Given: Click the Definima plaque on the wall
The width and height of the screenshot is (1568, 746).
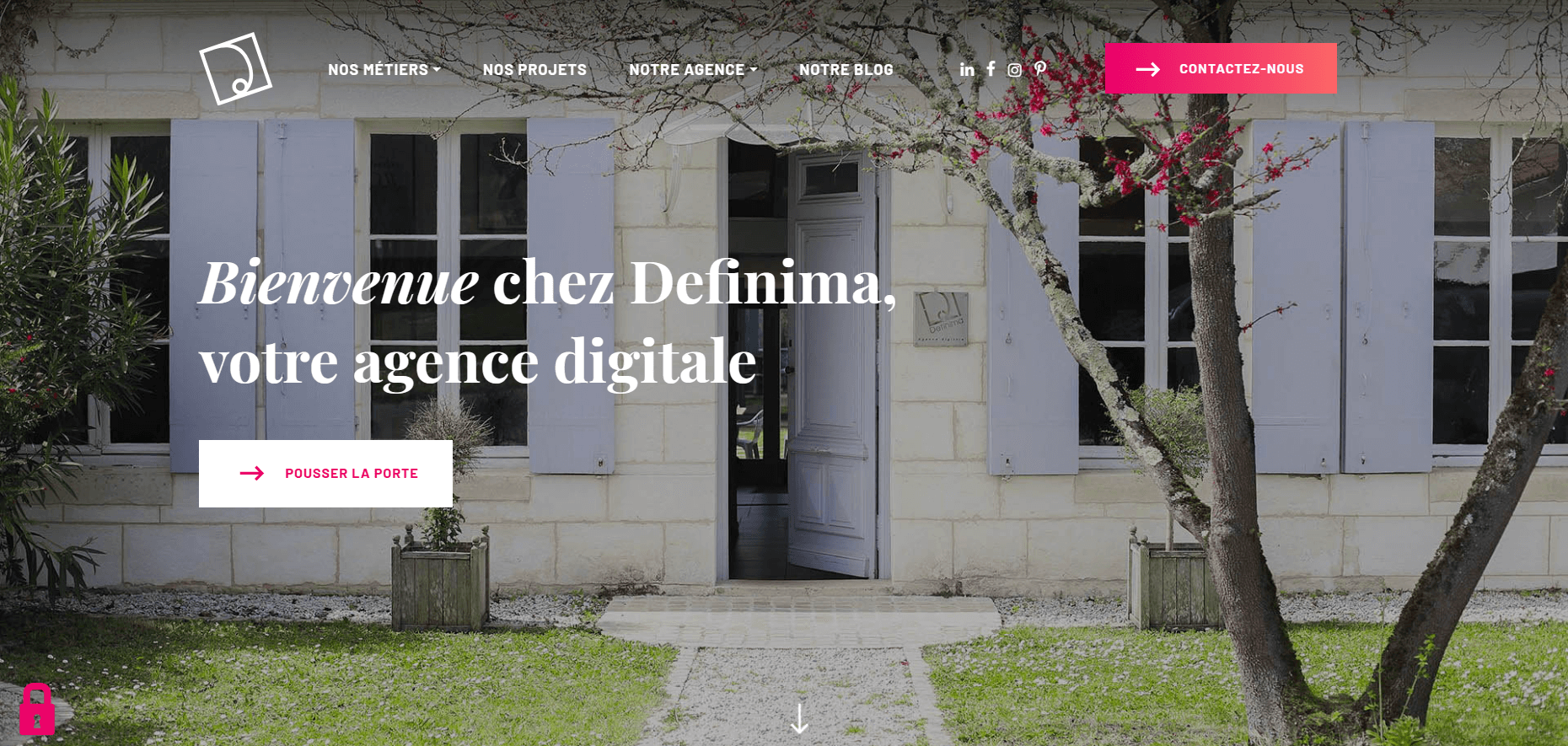Looking at the screenshot, I should (942, 318).
